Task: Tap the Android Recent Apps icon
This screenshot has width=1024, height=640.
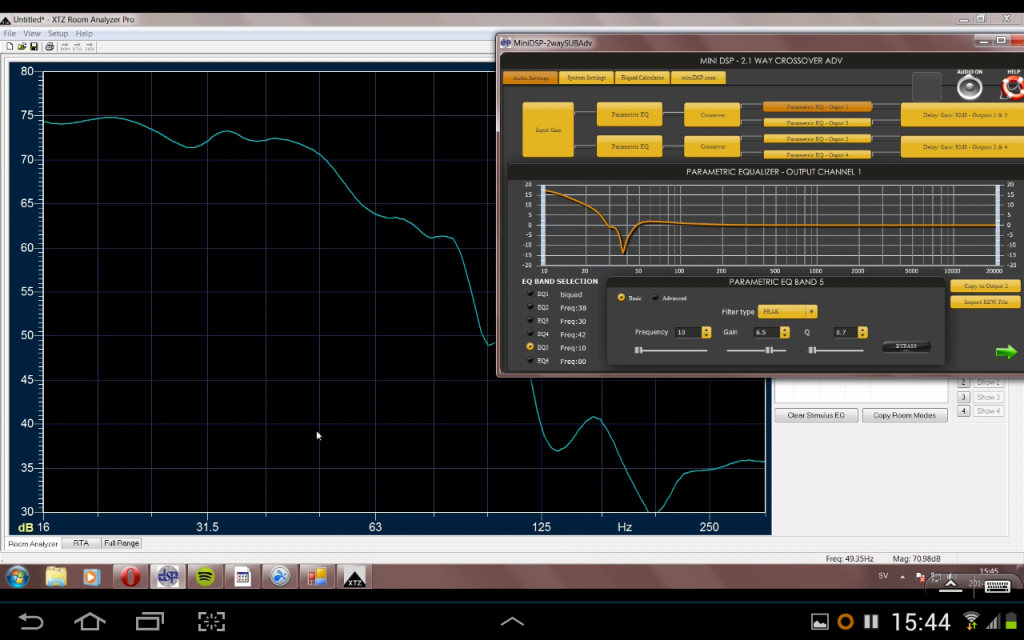Action: coord(150,621)
